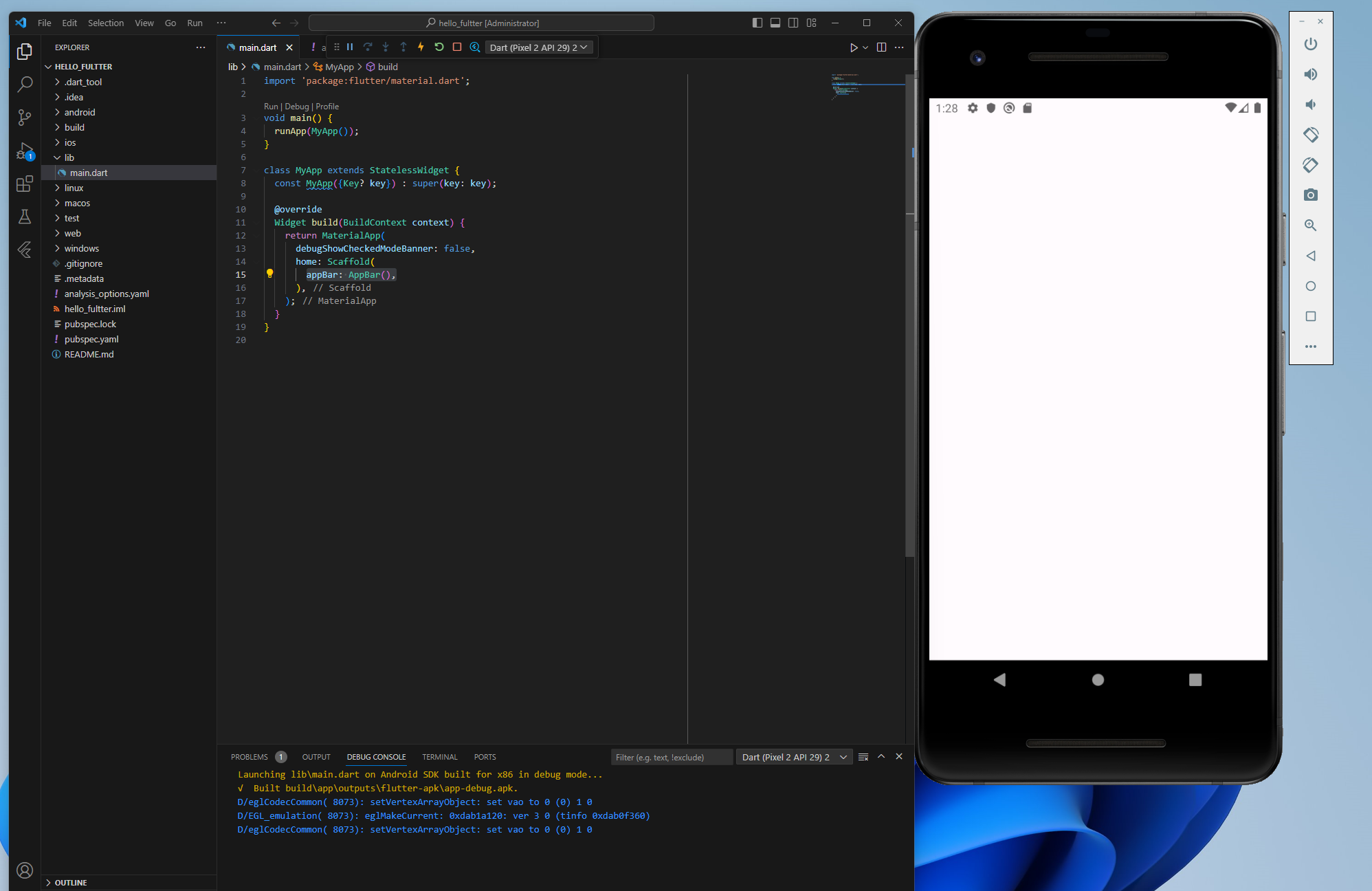Open the Explorer view in the activity bar
Viewport: 1372px width, 891px height.
point(25,52)
